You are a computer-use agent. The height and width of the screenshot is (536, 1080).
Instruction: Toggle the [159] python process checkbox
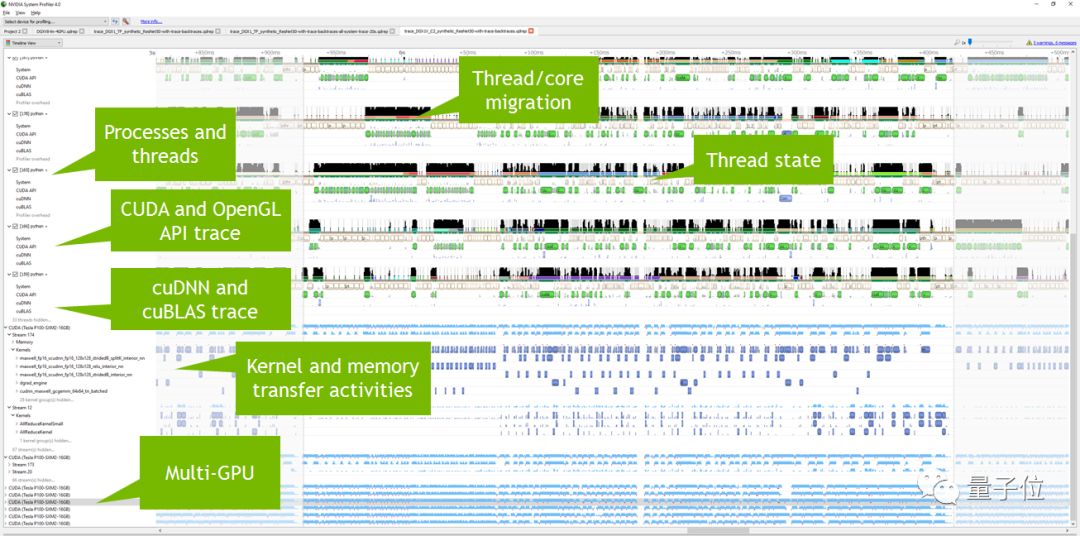coord(15,274)
